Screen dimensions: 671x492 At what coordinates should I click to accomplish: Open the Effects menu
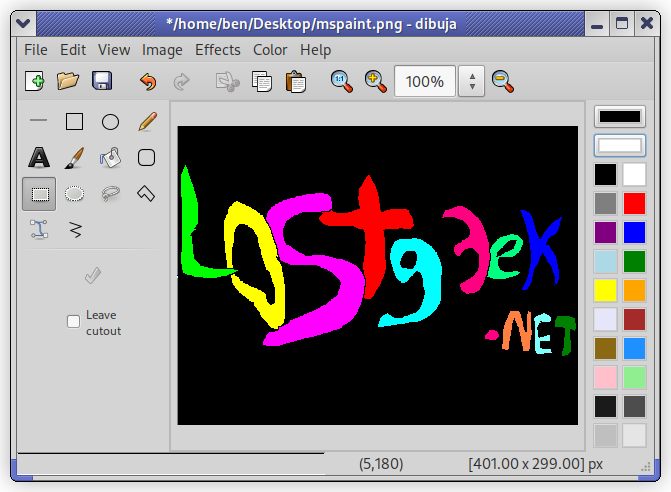coord(218,50)
